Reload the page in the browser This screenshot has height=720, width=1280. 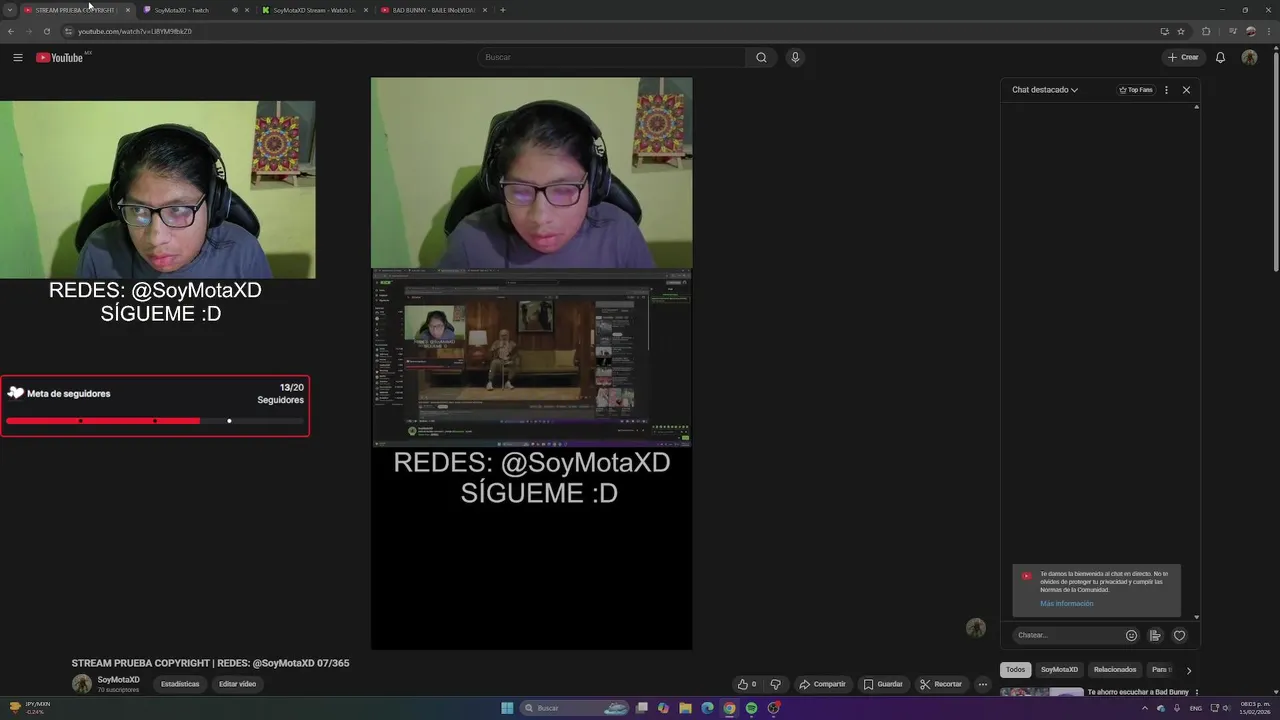tap(46, 31)
